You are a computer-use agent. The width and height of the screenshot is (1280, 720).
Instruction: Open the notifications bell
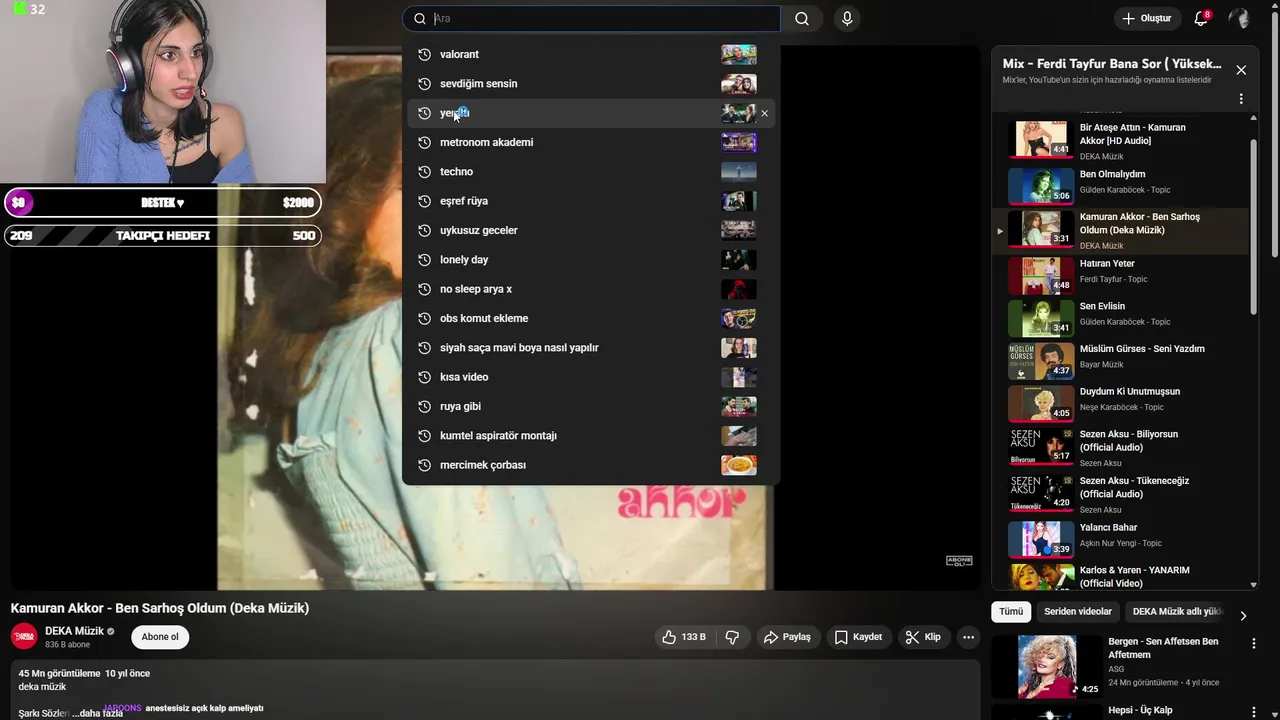1201,18
